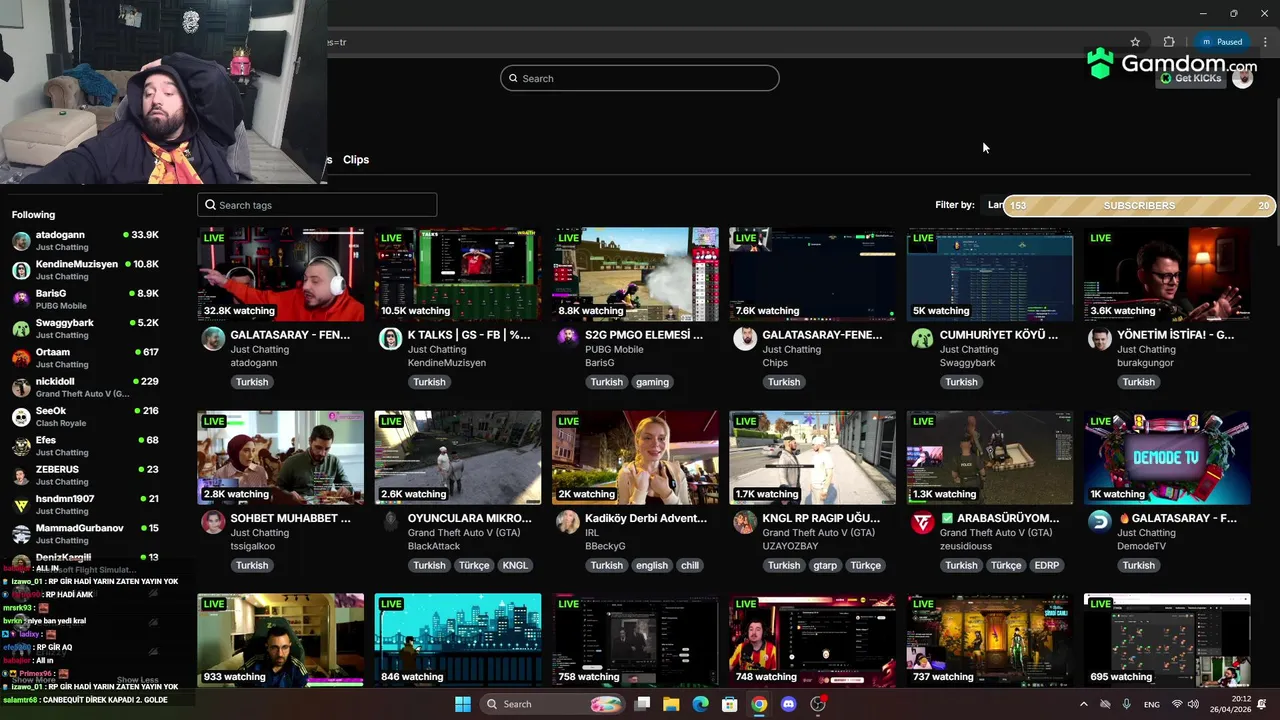Viewport: 1280px width, 720px height.
Task: Open SeeOk avatar in the Following sidebar
Action: point(21,417)
